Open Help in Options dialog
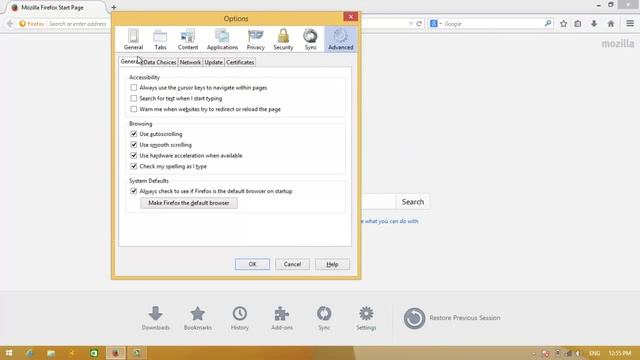The height and width of the screenshot is (360, 640). click(x=332, y=264)
